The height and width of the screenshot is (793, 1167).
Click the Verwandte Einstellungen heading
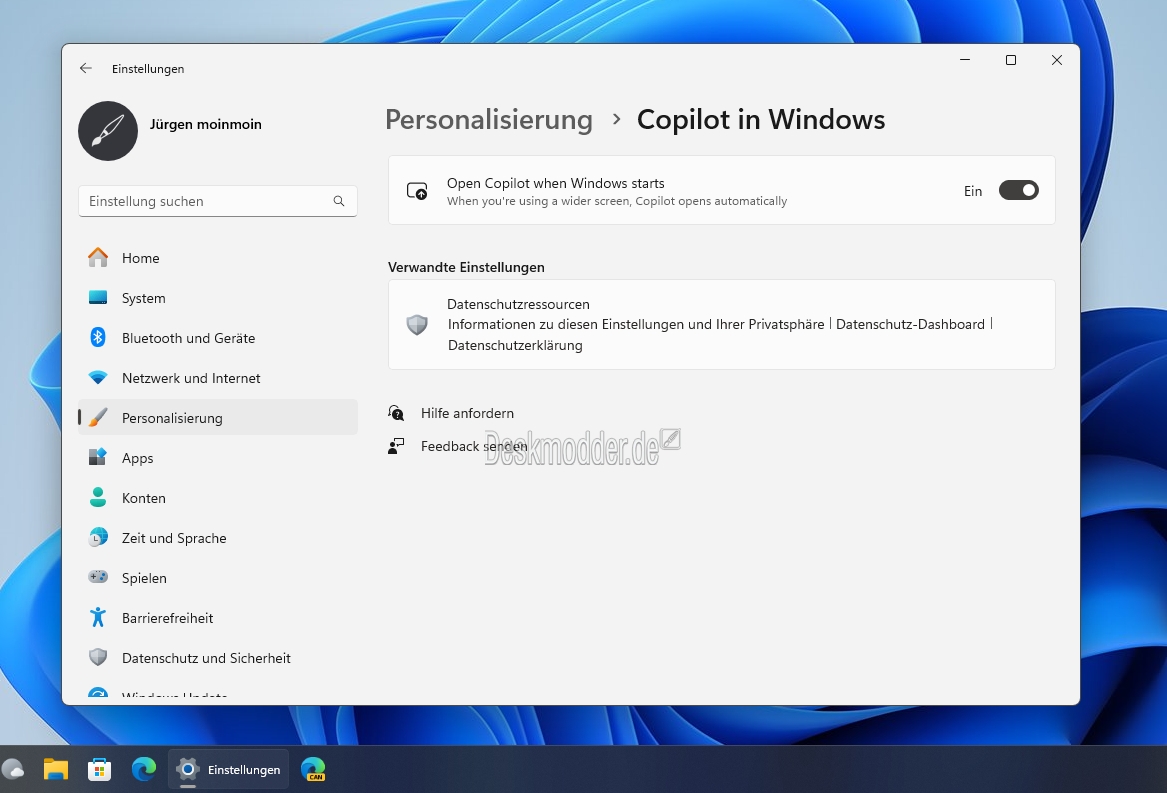[466, 267]
